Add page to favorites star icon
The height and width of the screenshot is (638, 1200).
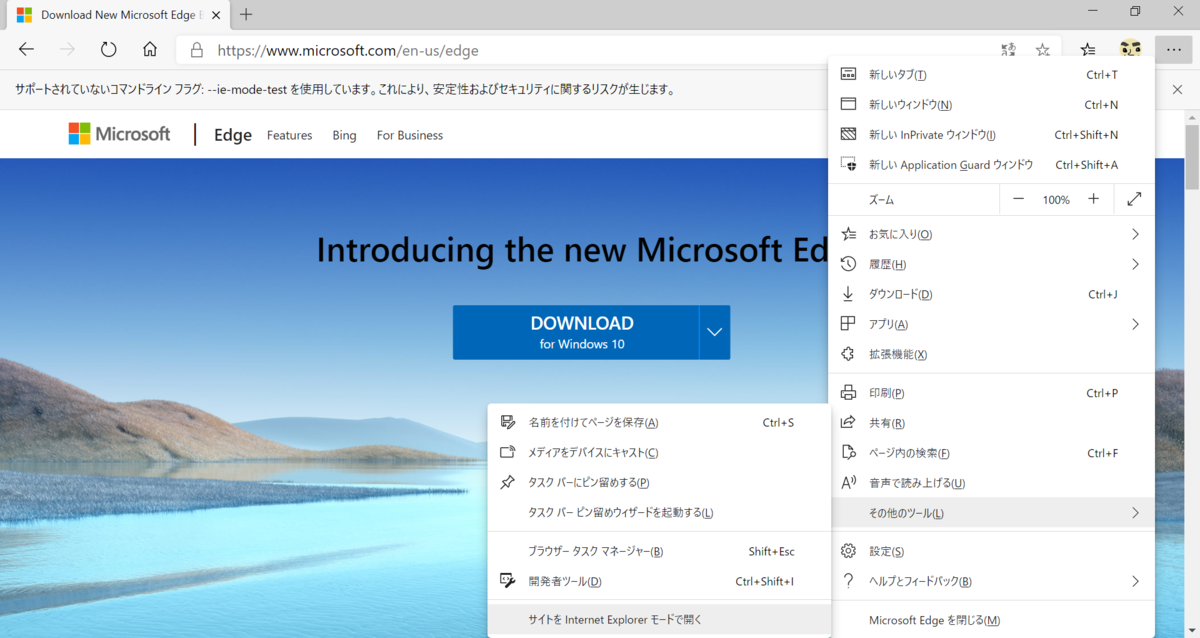1043,49
